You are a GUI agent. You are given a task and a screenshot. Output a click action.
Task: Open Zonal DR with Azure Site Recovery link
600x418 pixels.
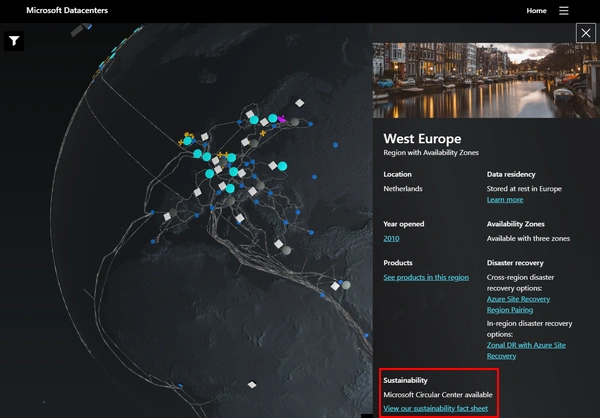pos(526,350)
